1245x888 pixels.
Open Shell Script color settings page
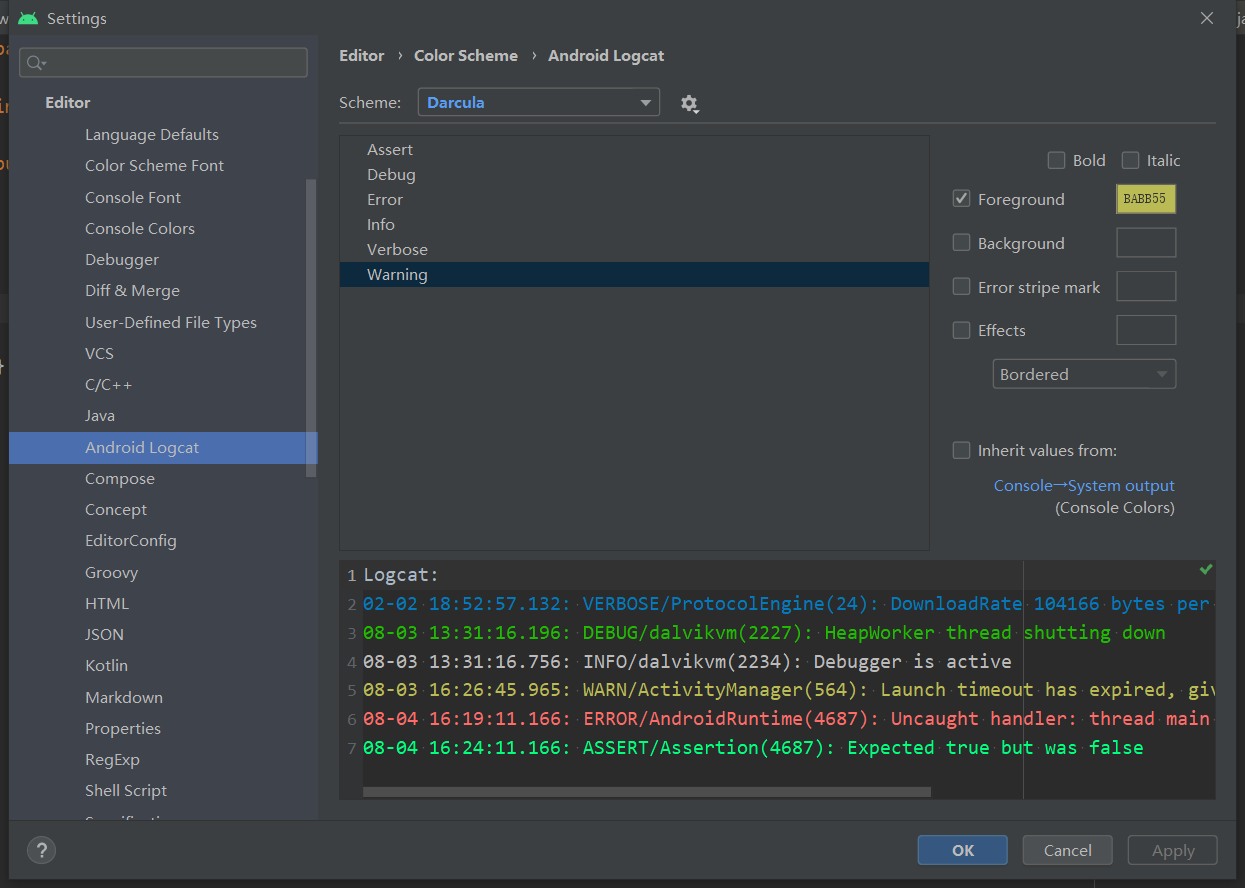click(126, 790)
